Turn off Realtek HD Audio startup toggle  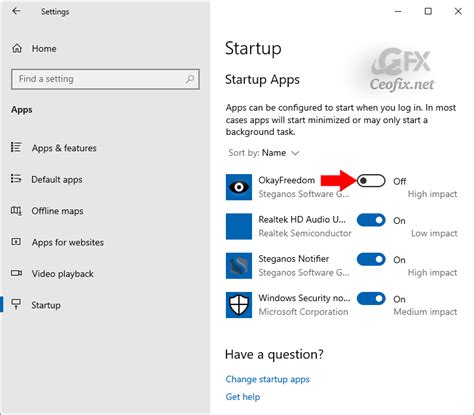click(x=371, y=220)
